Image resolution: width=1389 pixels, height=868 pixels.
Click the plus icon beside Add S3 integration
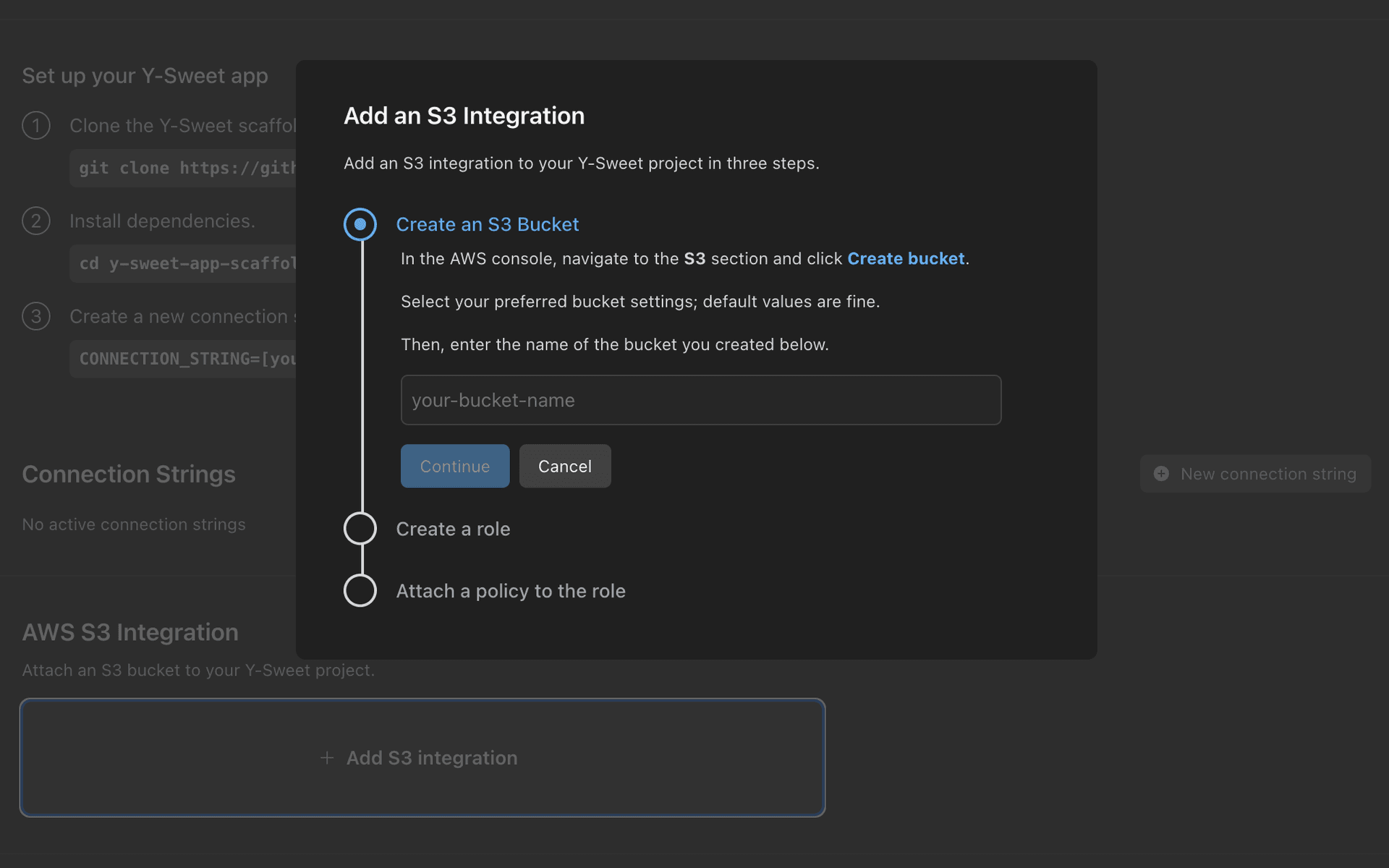pos(327,757)
